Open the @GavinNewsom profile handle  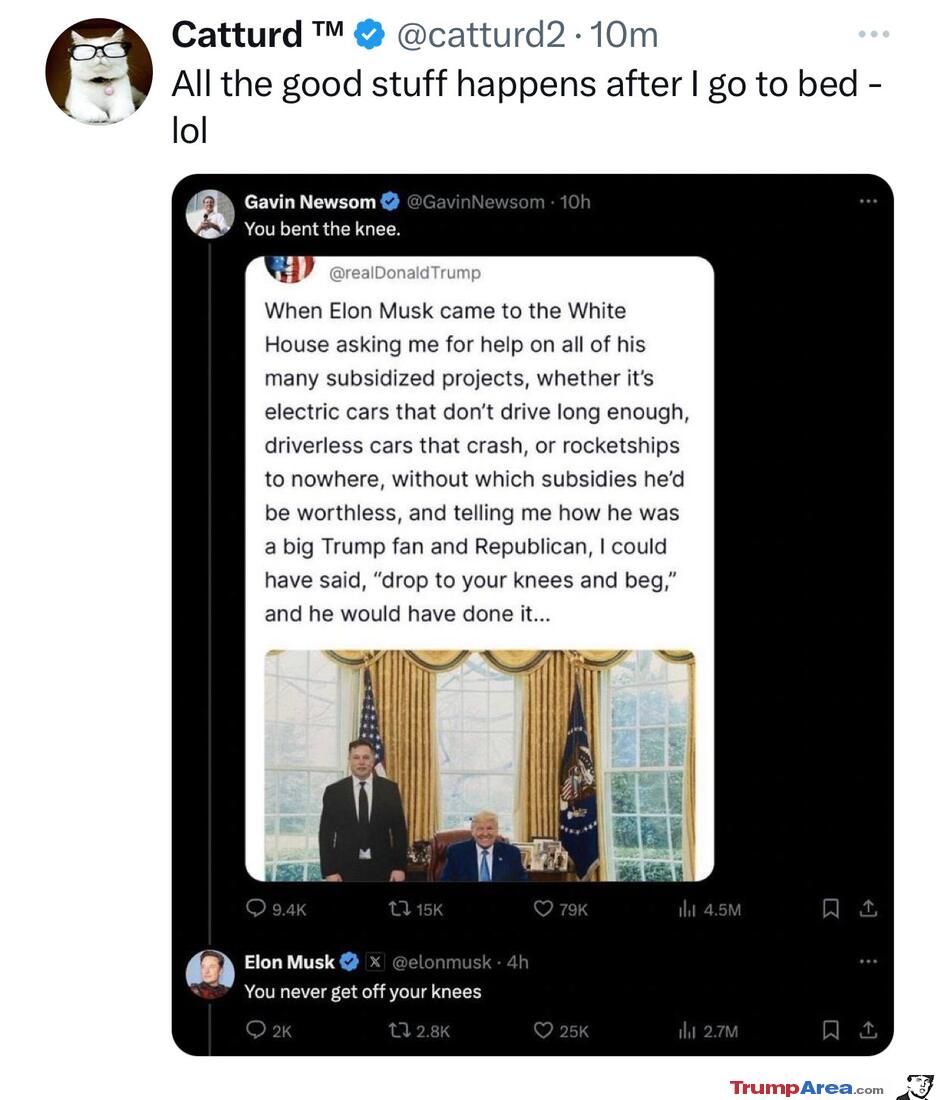click(476, 202)
